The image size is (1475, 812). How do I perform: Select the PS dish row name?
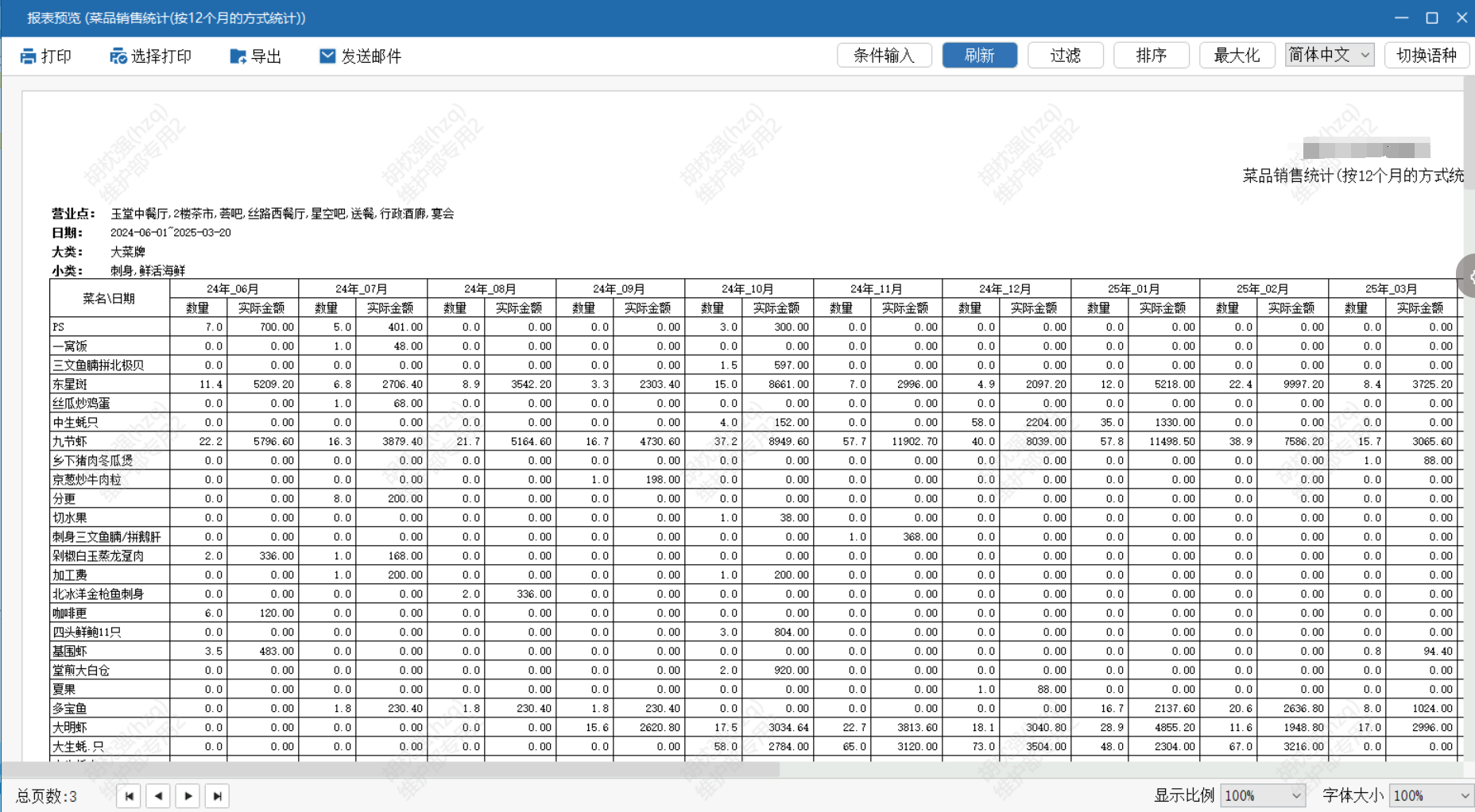[110, 327]
